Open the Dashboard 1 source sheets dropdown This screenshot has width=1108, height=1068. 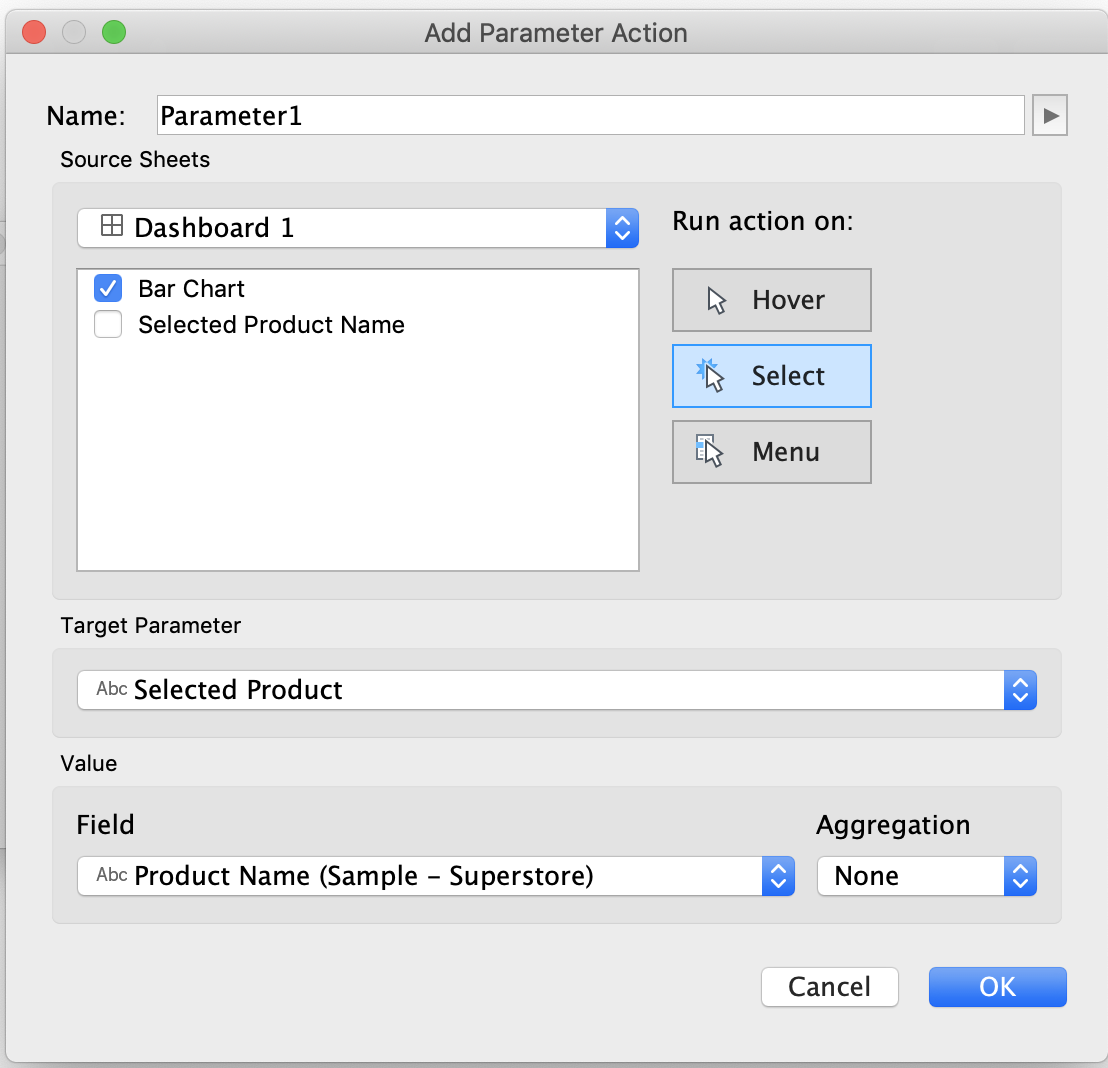(621, 227)
